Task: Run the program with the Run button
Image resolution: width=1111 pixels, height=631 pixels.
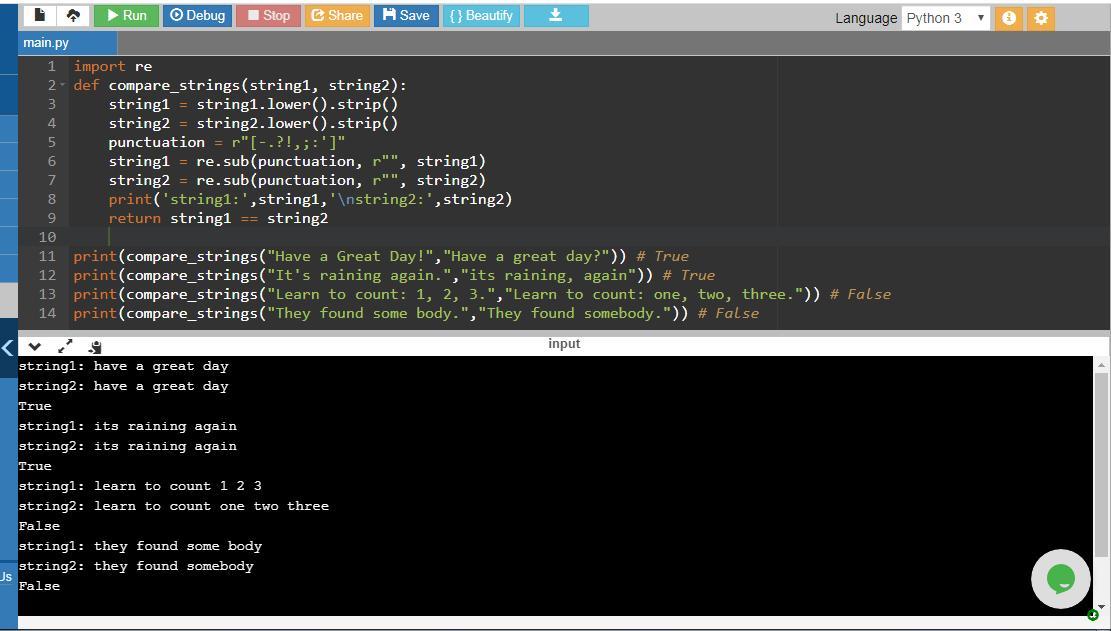Action: coord(126,16)
